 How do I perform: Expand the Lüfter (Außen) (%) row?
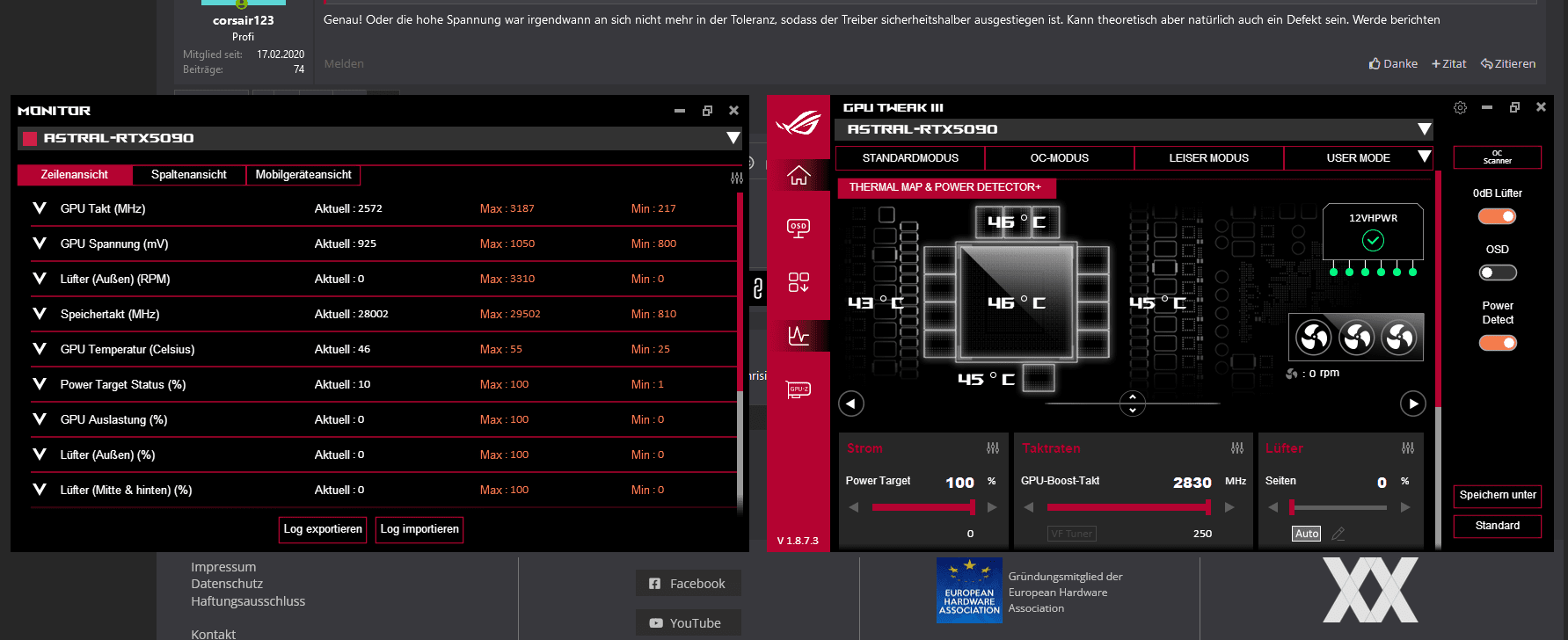tap(40, 455)
